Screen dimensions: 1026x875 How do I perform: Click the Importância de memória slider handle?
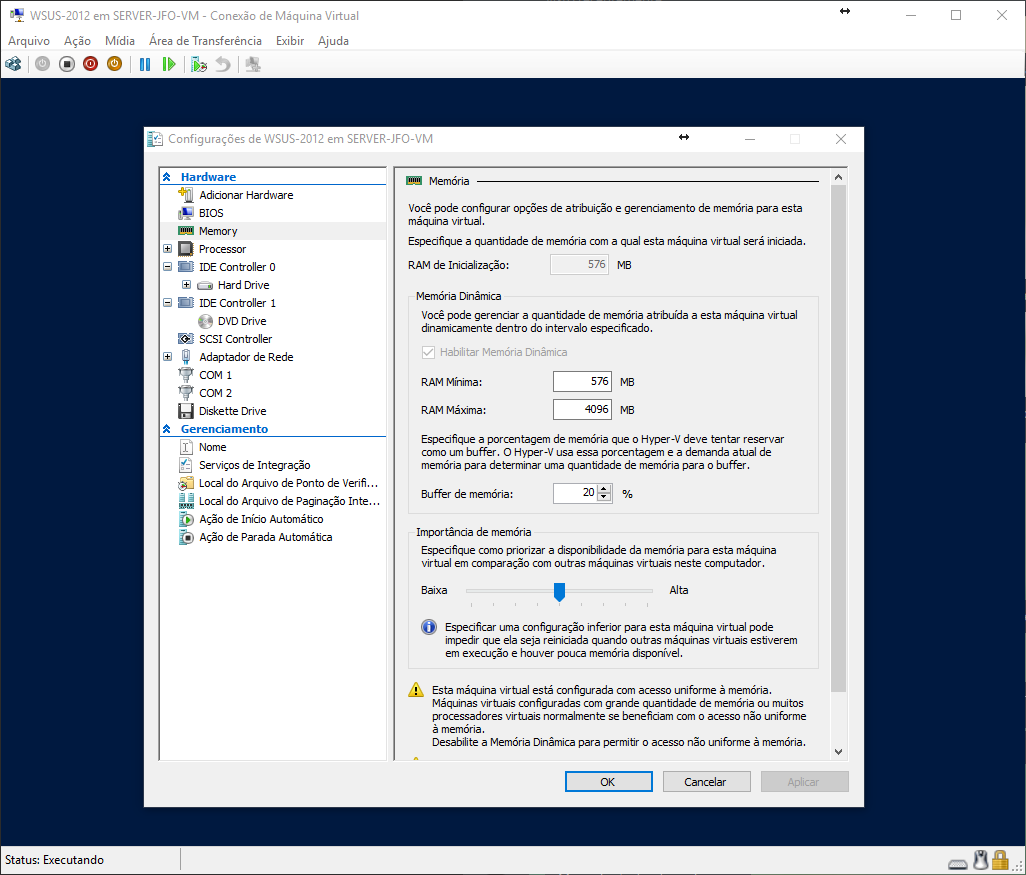559,592
